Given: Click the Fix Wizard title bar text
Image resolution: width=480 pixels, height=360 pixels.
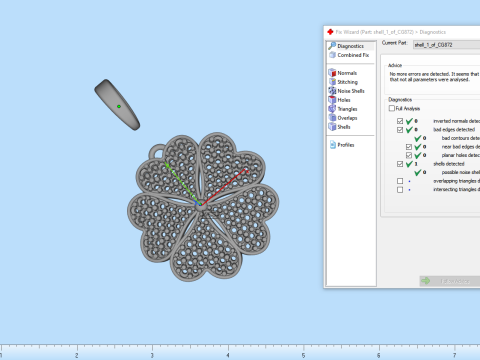Looking at the screenshot, I should (x=390, y=32).
